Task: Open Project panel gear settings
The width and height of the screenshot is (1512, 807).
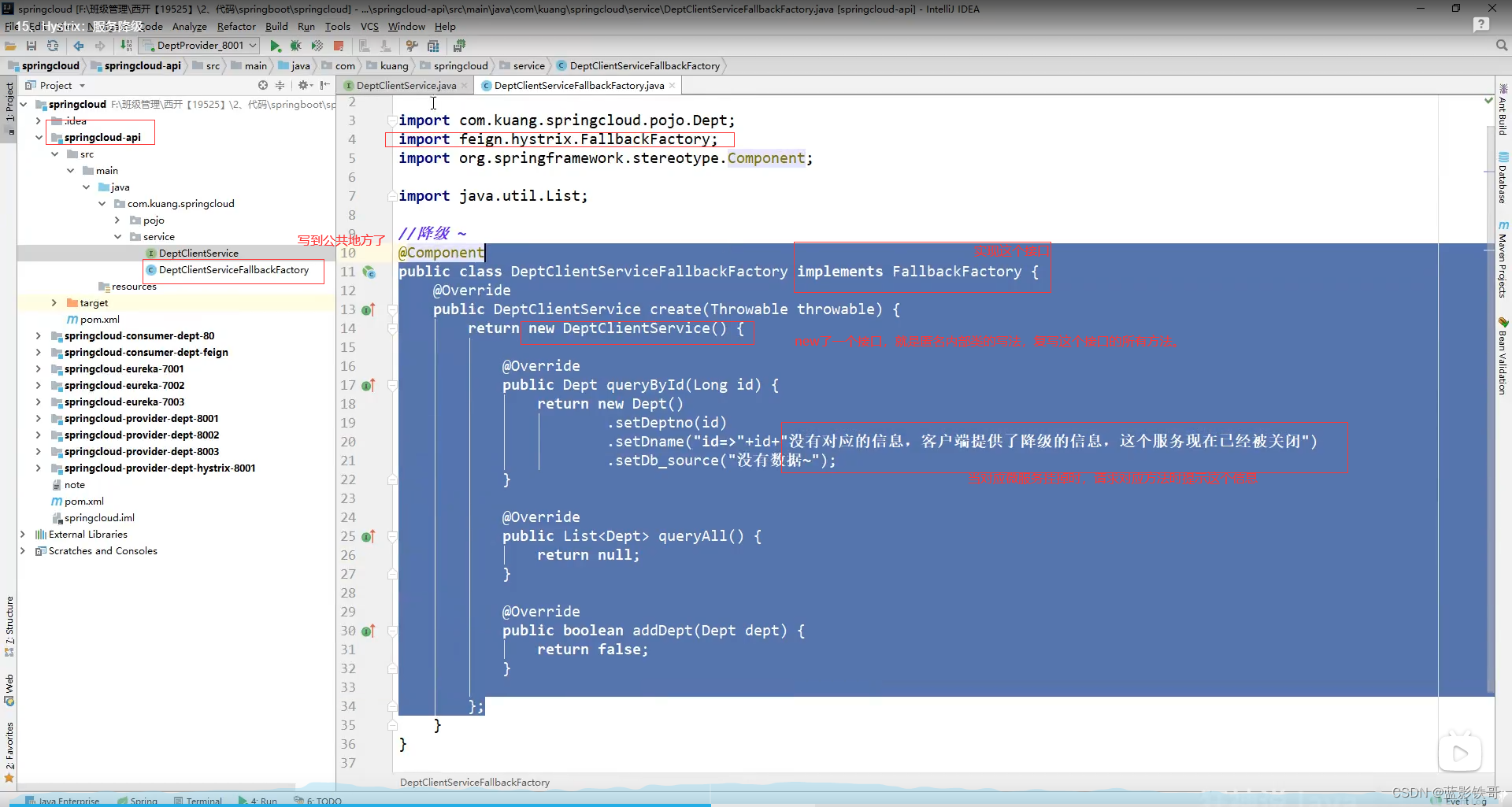Action: [305, 85]
